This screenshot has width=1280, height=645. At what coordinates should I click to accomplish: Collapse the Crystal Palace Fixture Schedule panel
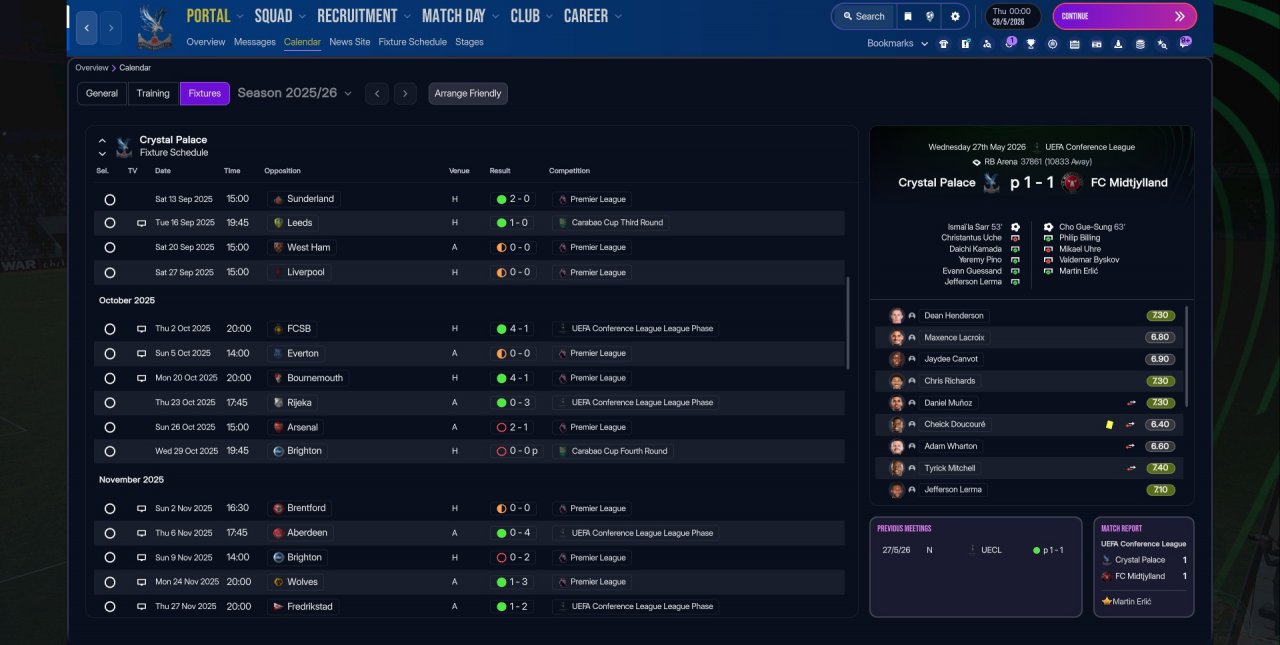(102, 141)
